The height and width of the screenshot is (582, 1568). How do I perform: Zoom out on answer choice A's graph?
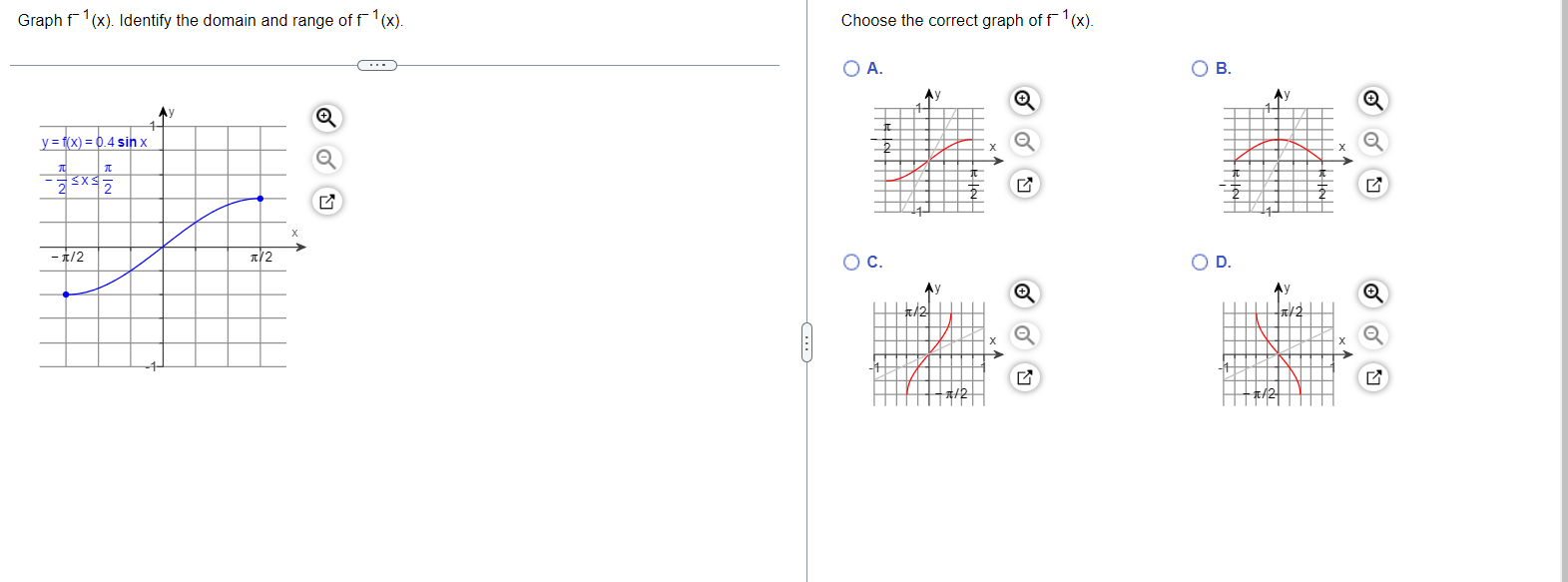[x=1023, y=142]
